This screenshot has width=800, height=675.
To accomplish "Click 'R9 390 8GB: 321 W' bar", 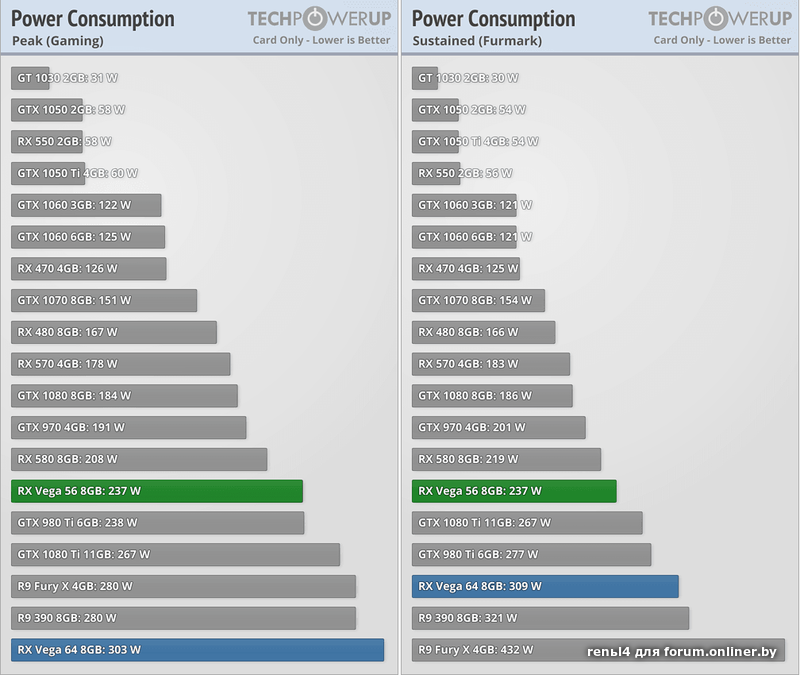I will pyautogui.click(x=551, y=618).
